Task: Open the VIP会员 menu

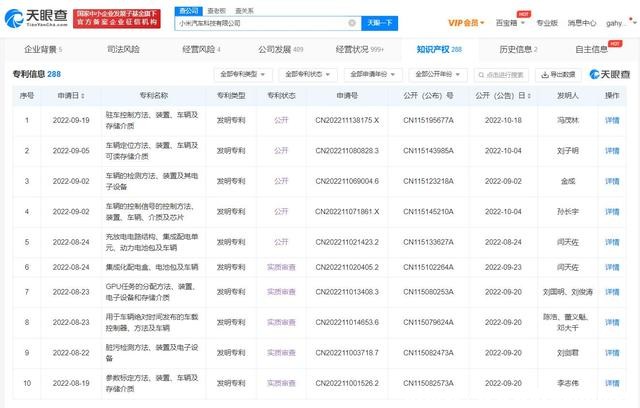Action: tap(466, 23)
